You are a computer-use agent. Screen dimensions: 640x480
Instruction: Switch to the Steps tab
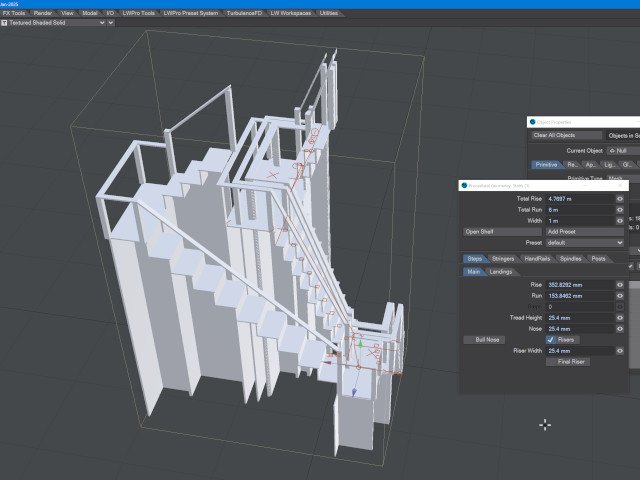(x=474, y=259)
